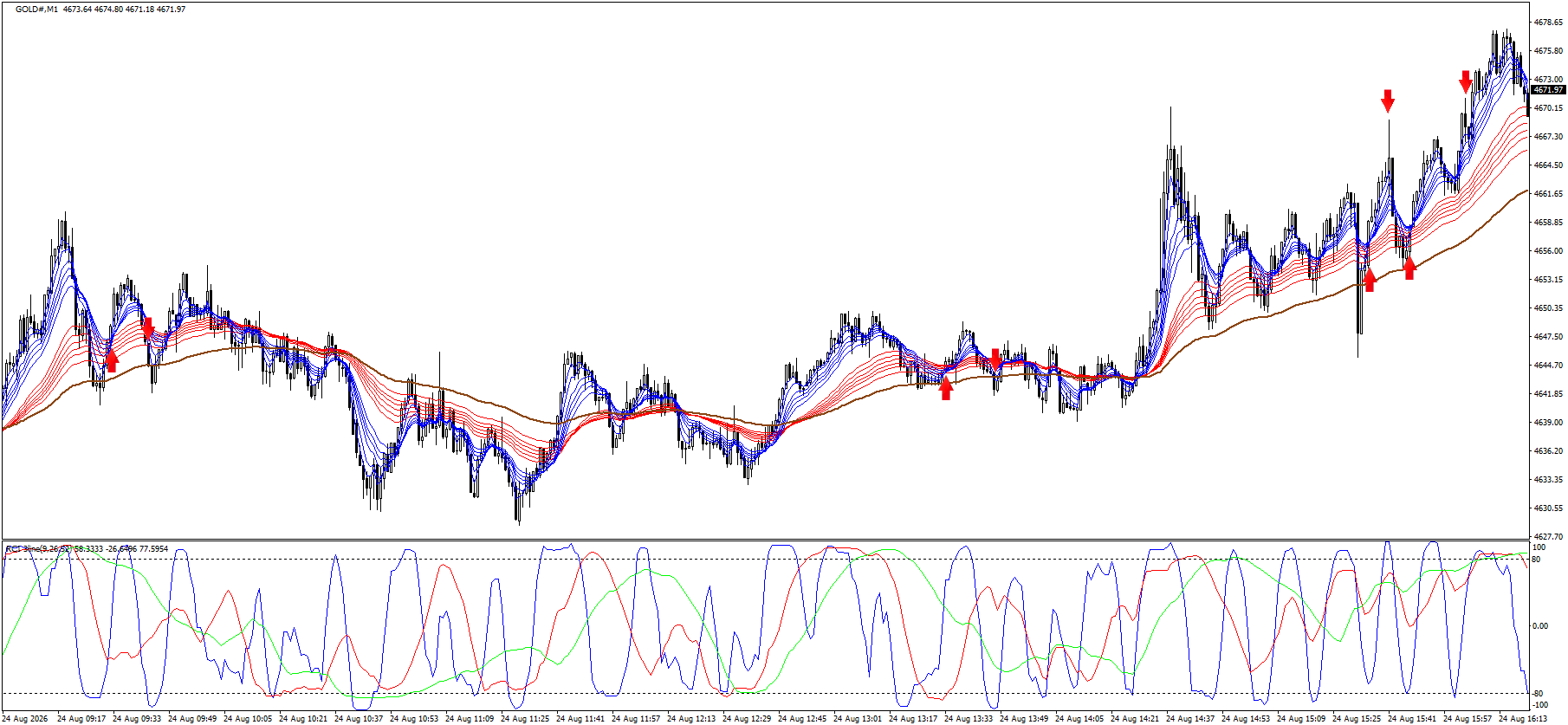Click the 4630.55 price scale label

tap(1548, 508)
